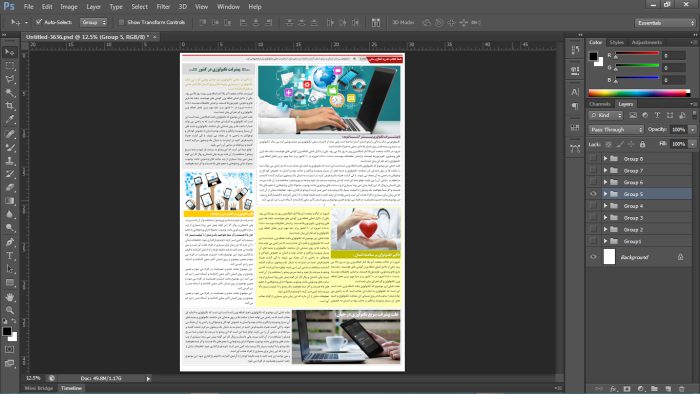Select the Brush tool
The width and height of the screenshot is (700, 394).
pos(9,147)
